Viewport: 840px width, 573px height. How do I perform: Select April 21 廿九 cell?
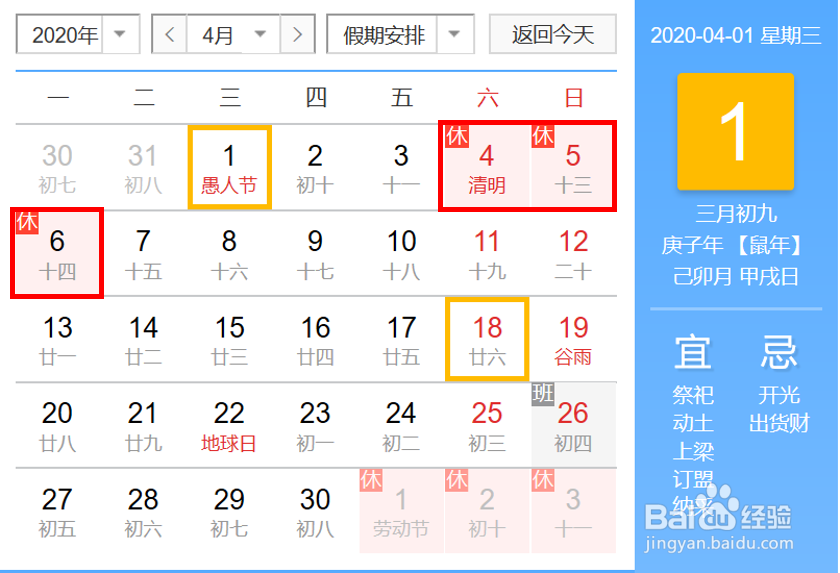pyautogui.click(x=143, y=426)
